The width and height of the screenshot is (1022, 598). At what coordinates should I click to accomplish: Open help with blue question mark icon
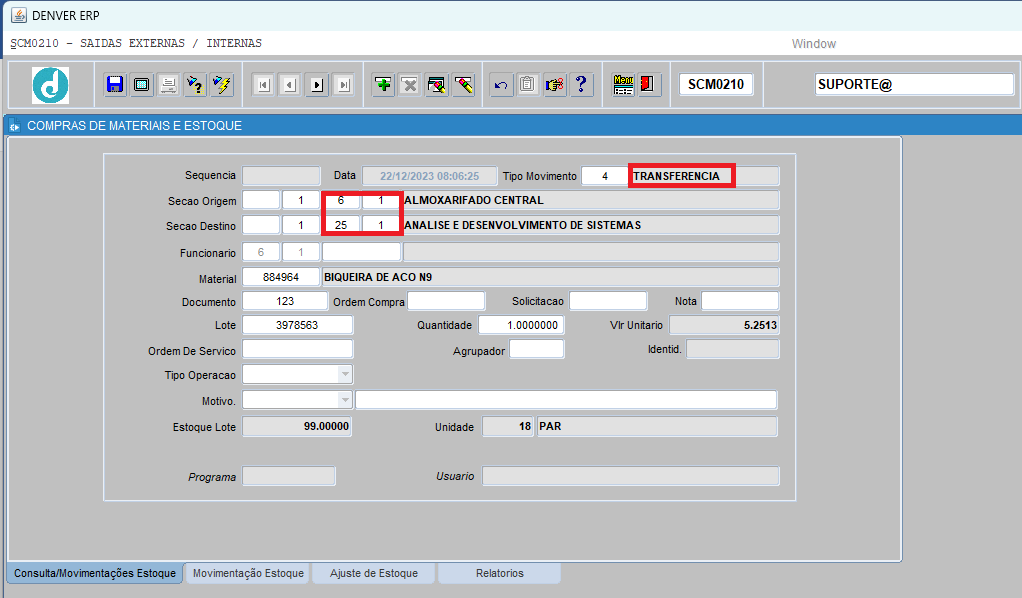[581, 85]
